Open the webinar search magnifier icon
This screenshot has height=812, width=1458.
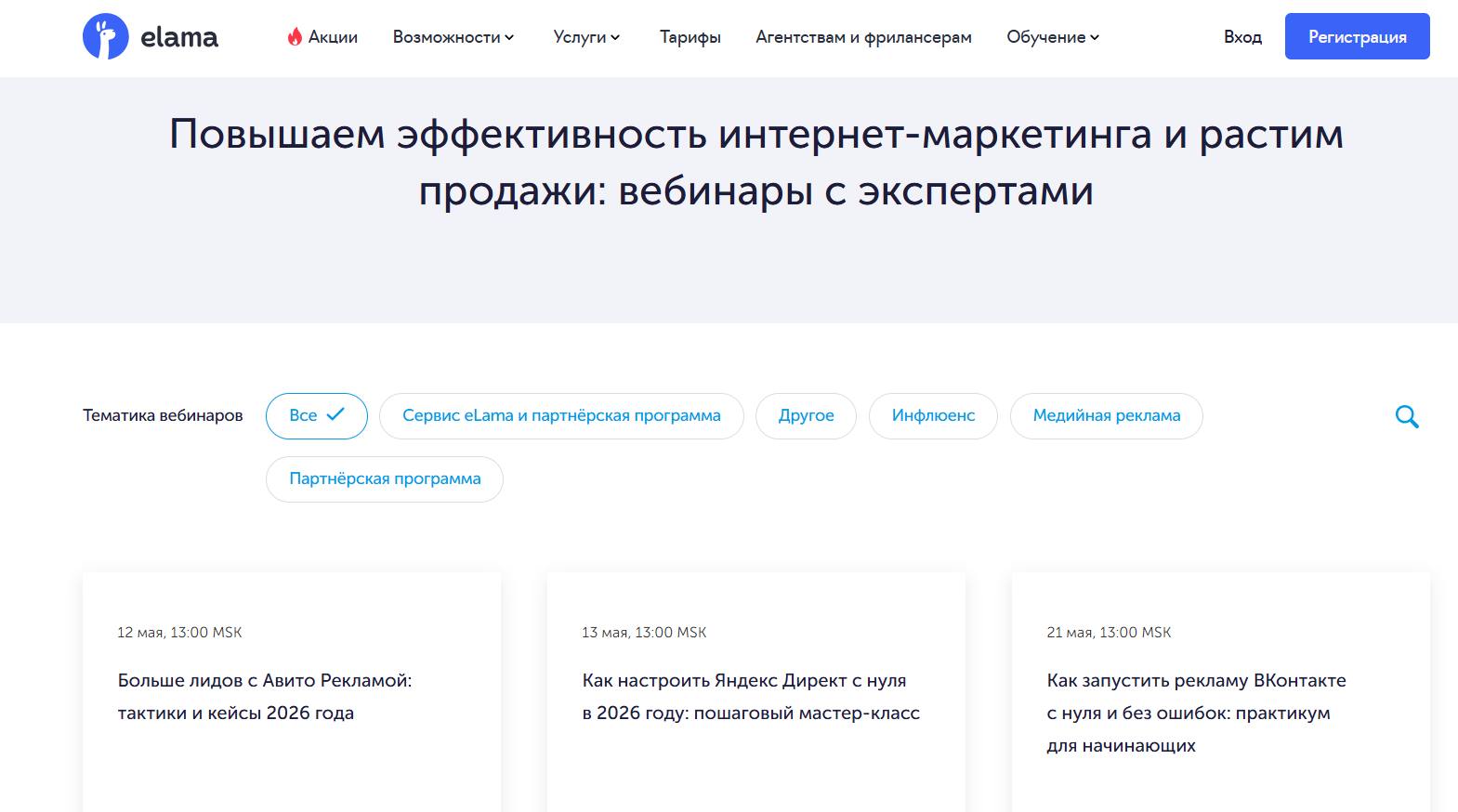(x=1407, y=416)
